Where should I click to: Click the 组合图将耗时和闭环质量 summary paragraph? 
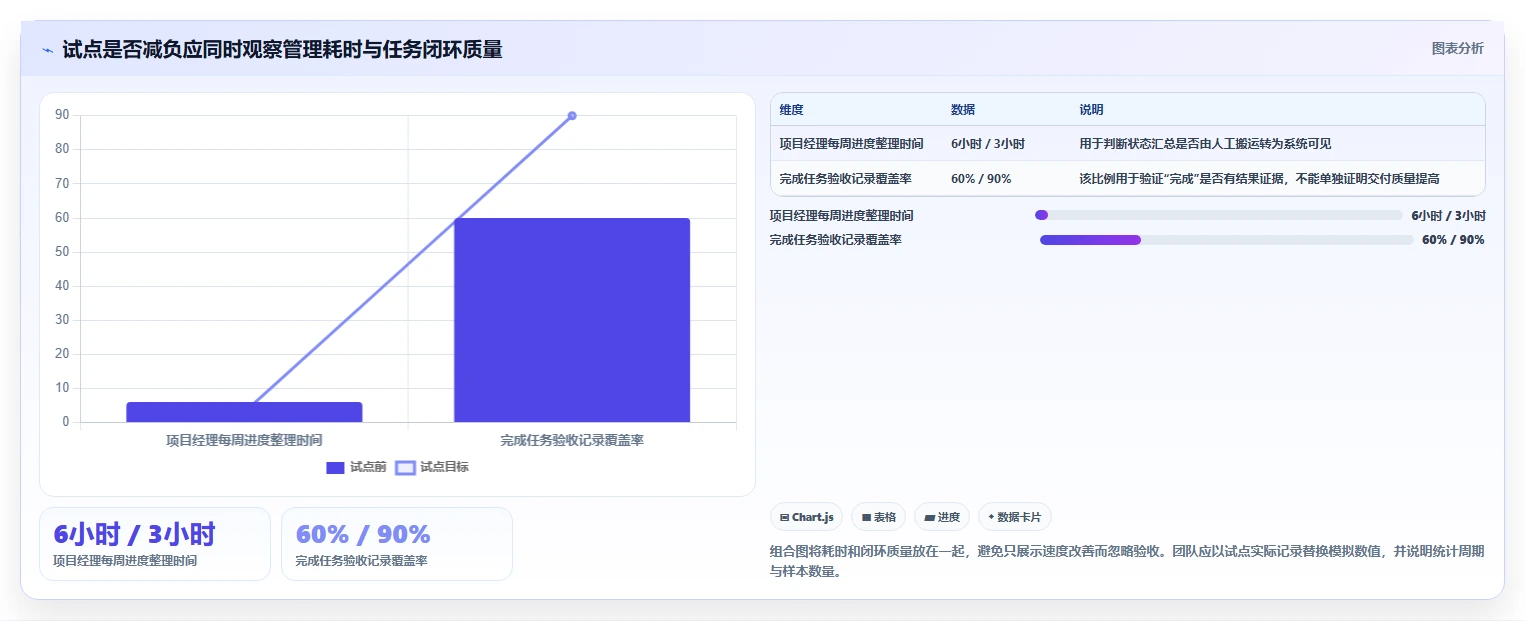pyautogui.click(x=1127, y=561)
